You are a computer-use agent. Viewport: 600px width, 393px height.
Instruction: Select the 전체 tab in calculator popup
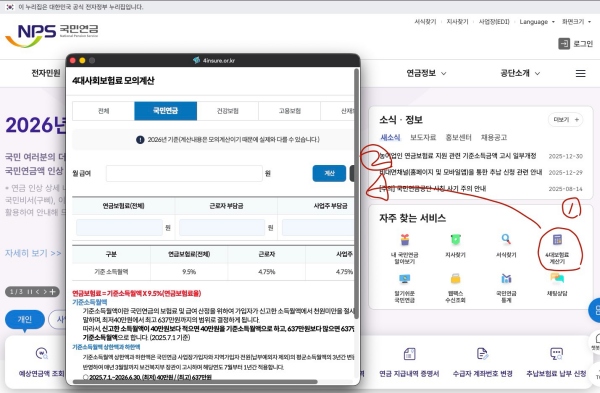[x=103, y=111]
